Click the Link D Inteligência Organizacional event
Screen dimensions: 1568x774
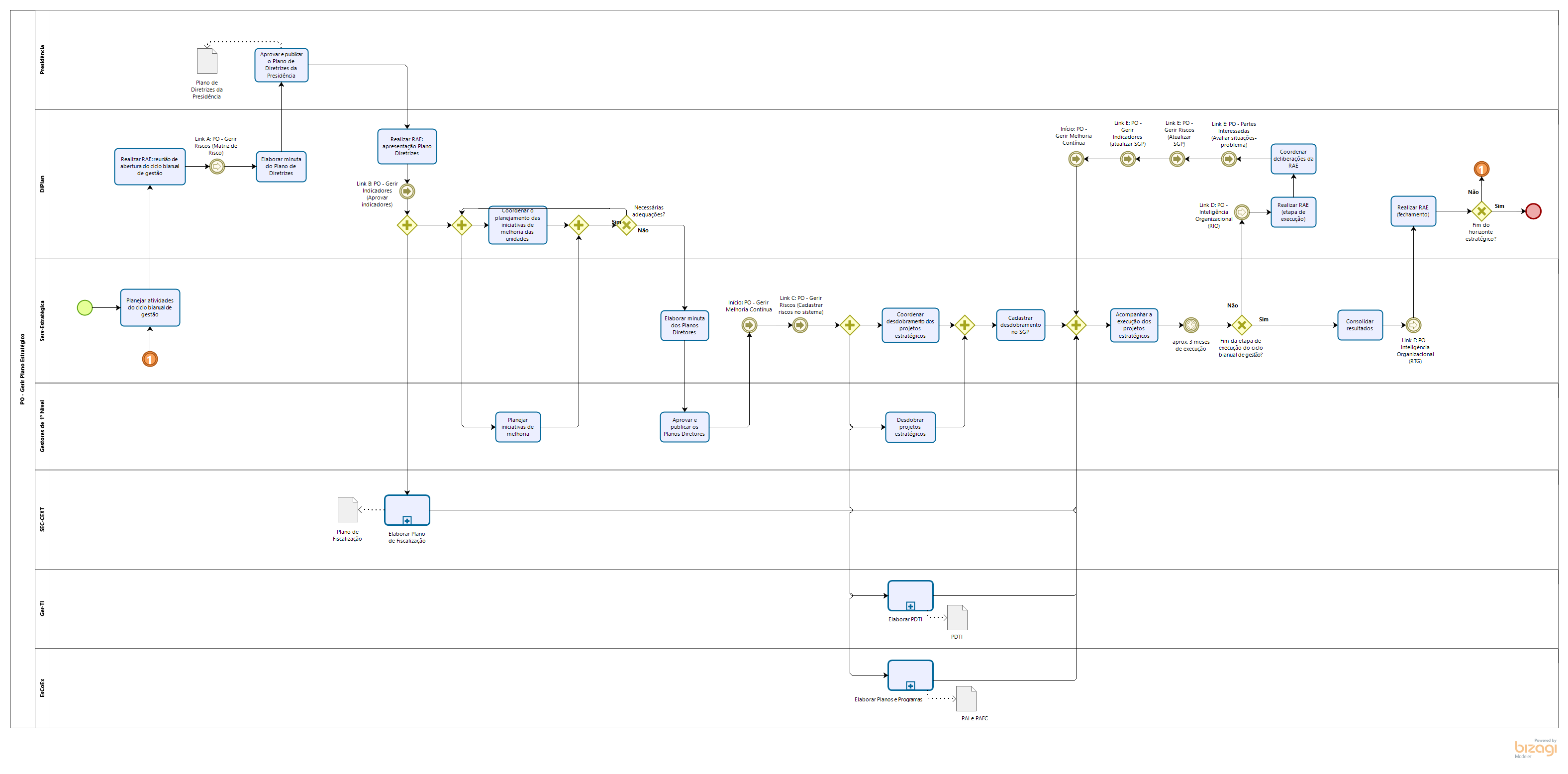click(x=1242, y=212)
